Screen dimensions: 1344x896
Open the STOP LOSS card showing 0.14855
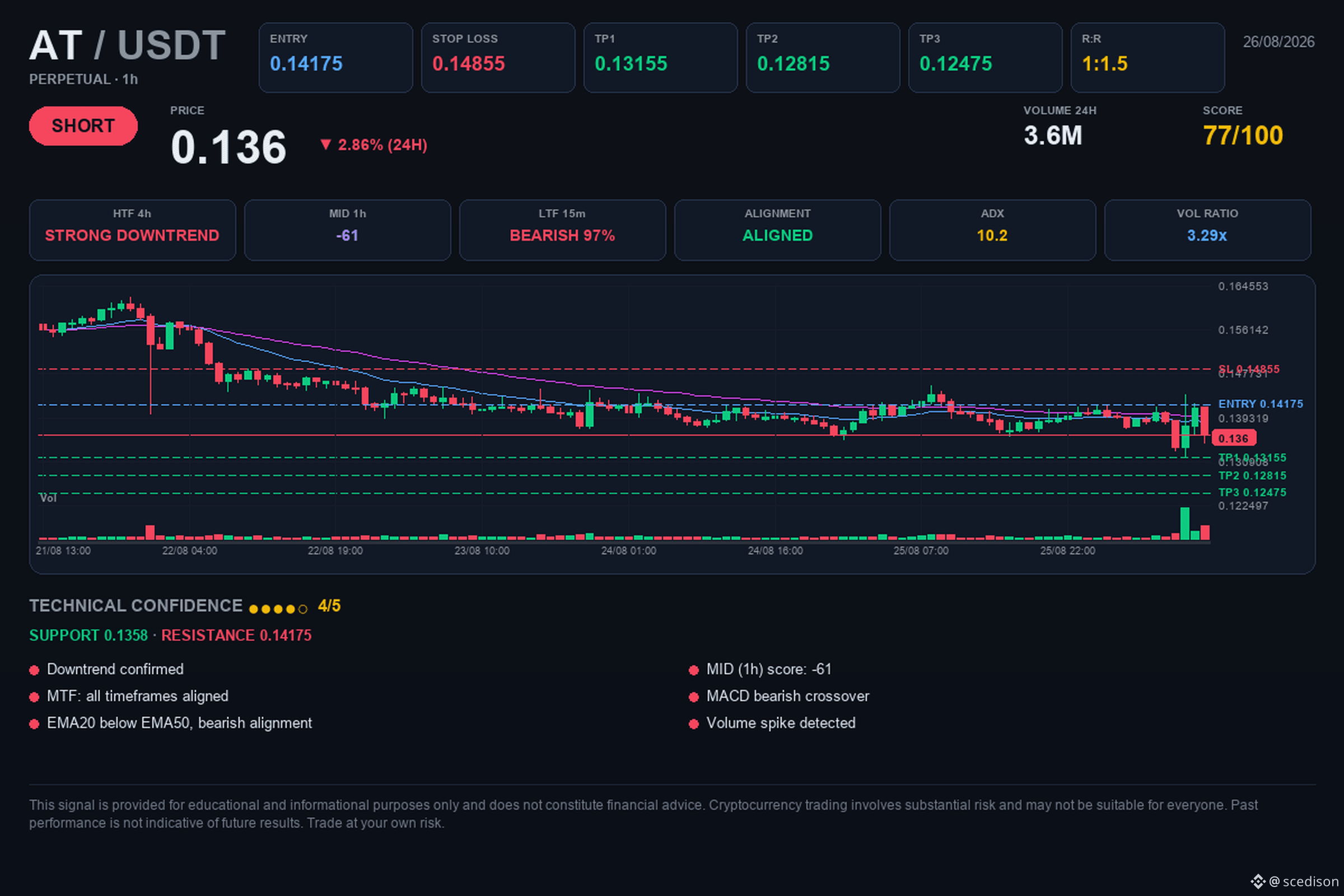tap(498, 58)
